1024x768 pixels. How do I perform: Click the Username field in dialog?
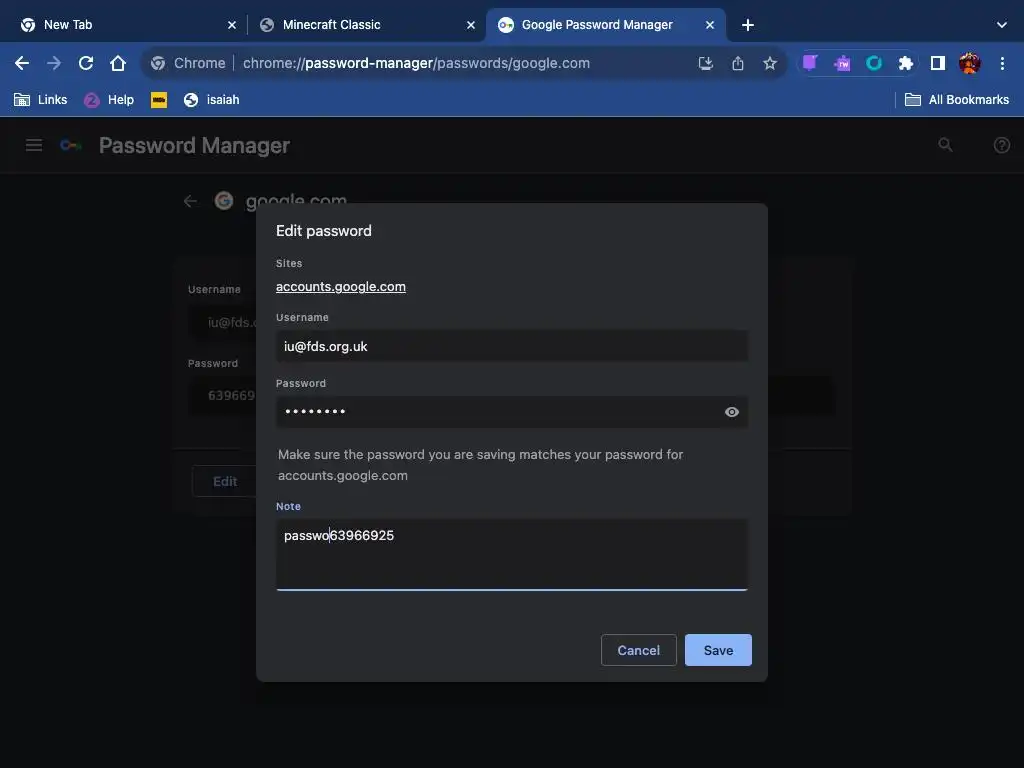click(x=512, y=346)
